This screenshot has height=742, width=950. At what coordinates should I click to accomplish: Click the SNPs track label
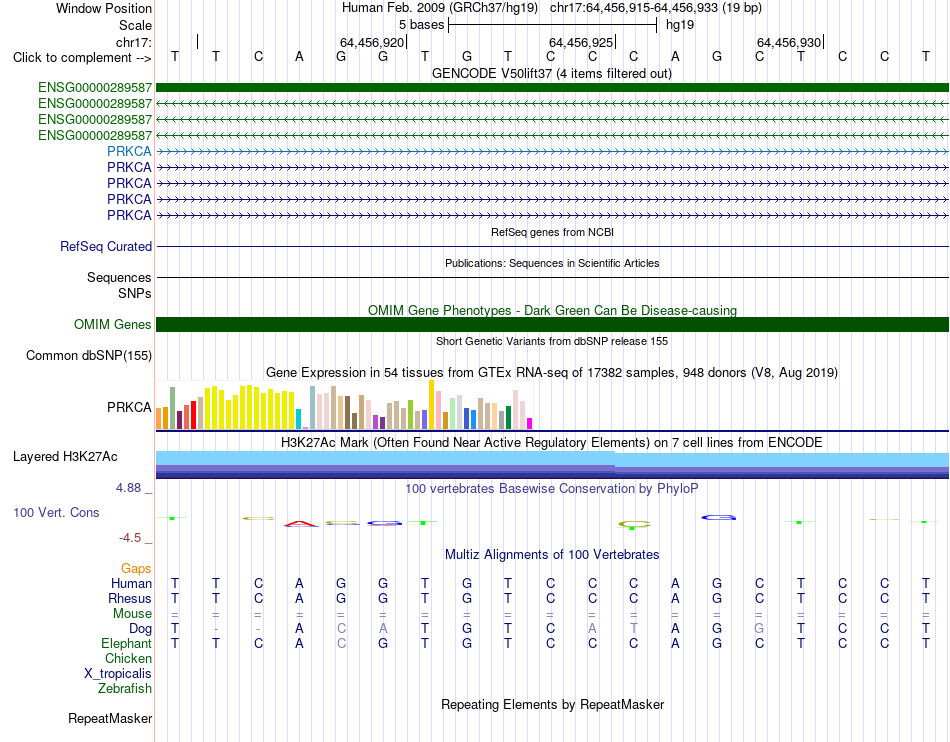[x=135, y=293]
